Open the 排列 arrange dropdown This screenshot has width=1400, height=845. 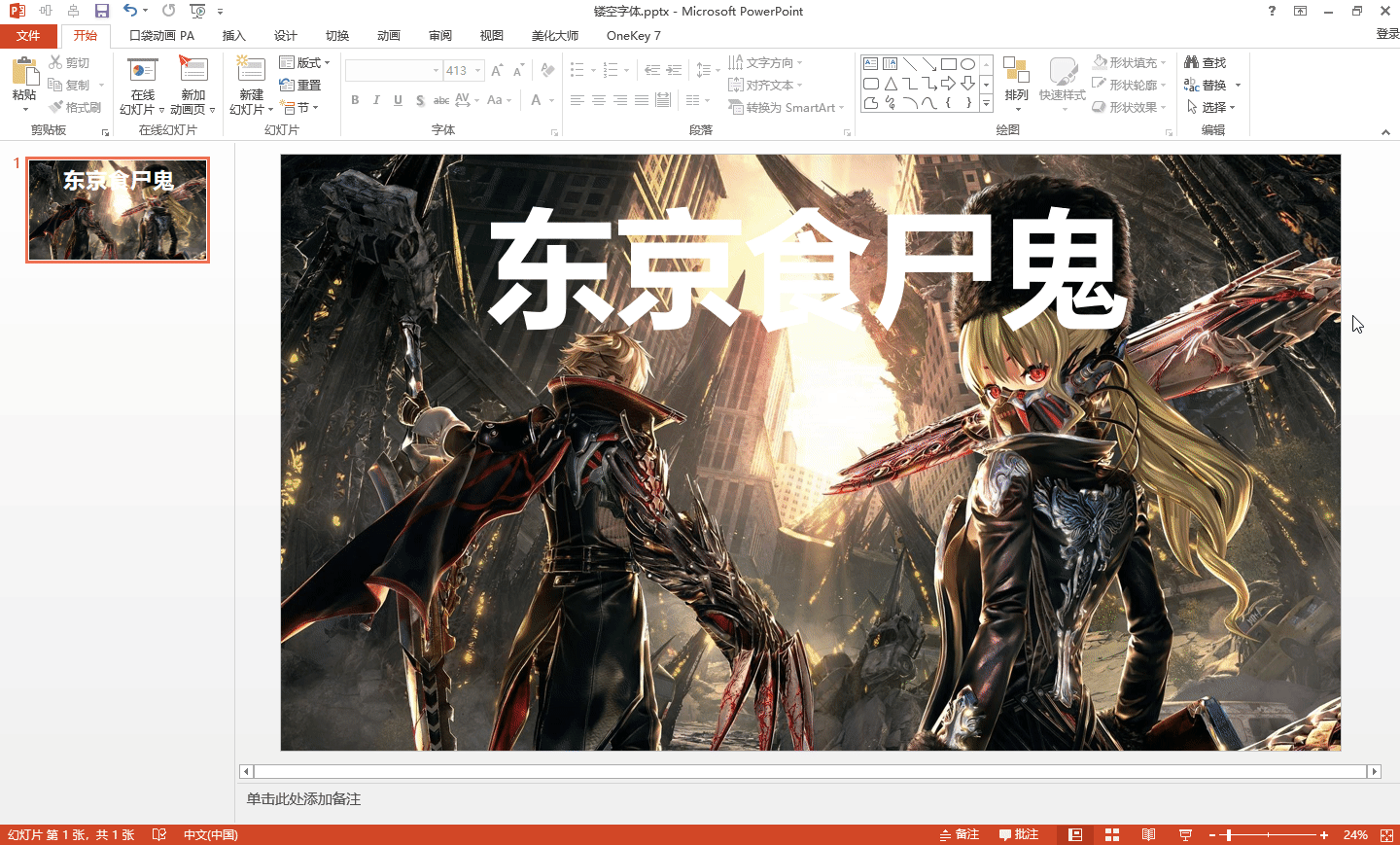coord(1016,85)
